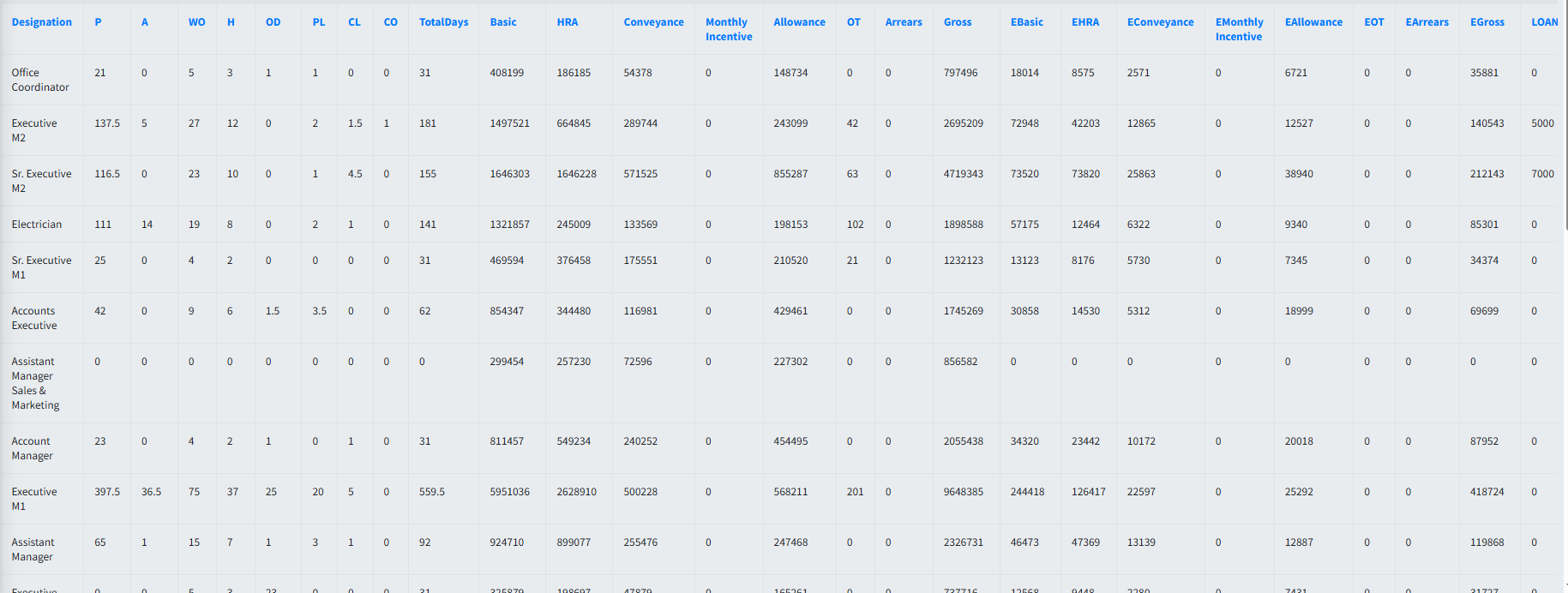Click the EHRA column header
This screenshot has height=593, width=1568.
(x=1085, y=22)
